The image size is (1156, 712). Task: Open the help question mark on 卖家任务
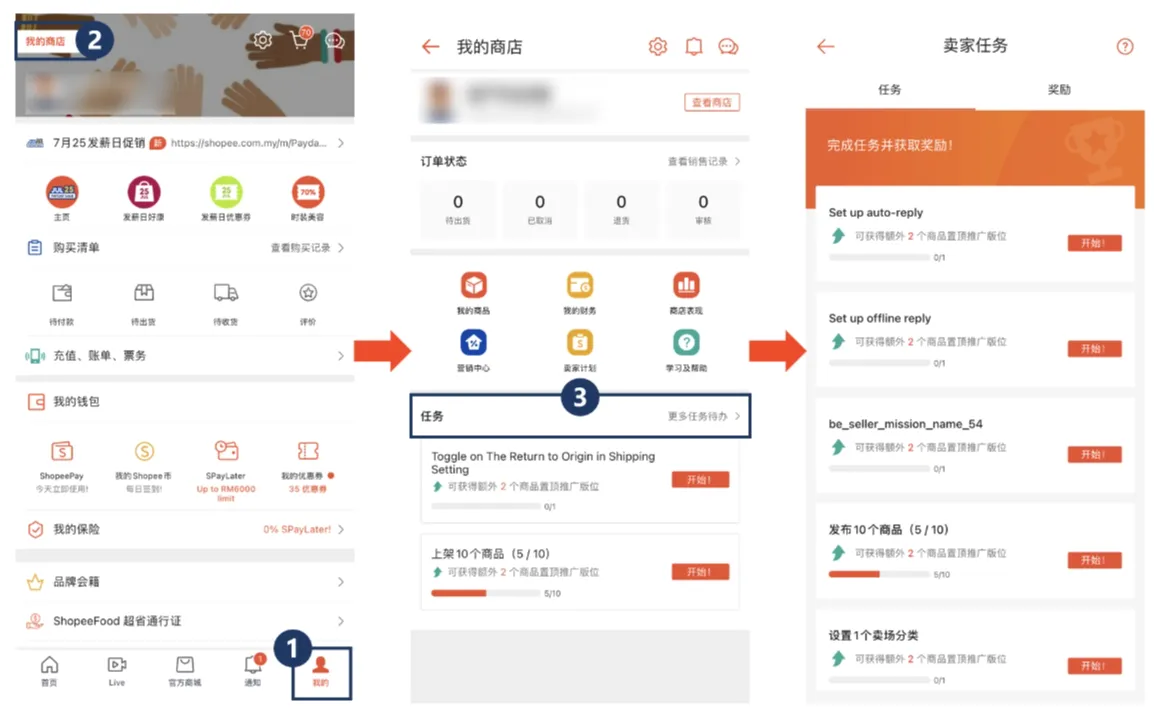[1124, 46]
